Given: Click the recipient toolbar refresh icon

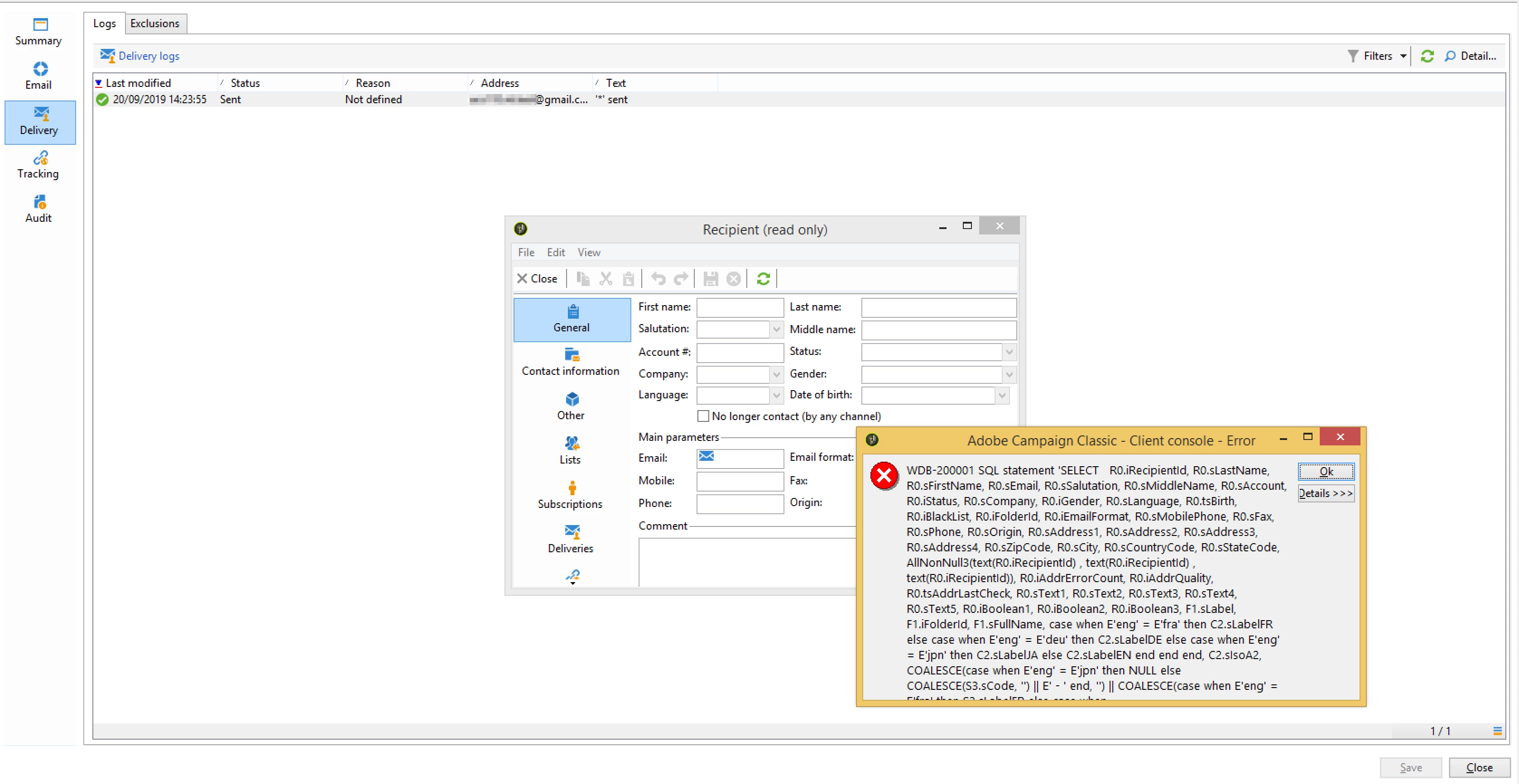Looking at the screenshot, I should point(763,279).
